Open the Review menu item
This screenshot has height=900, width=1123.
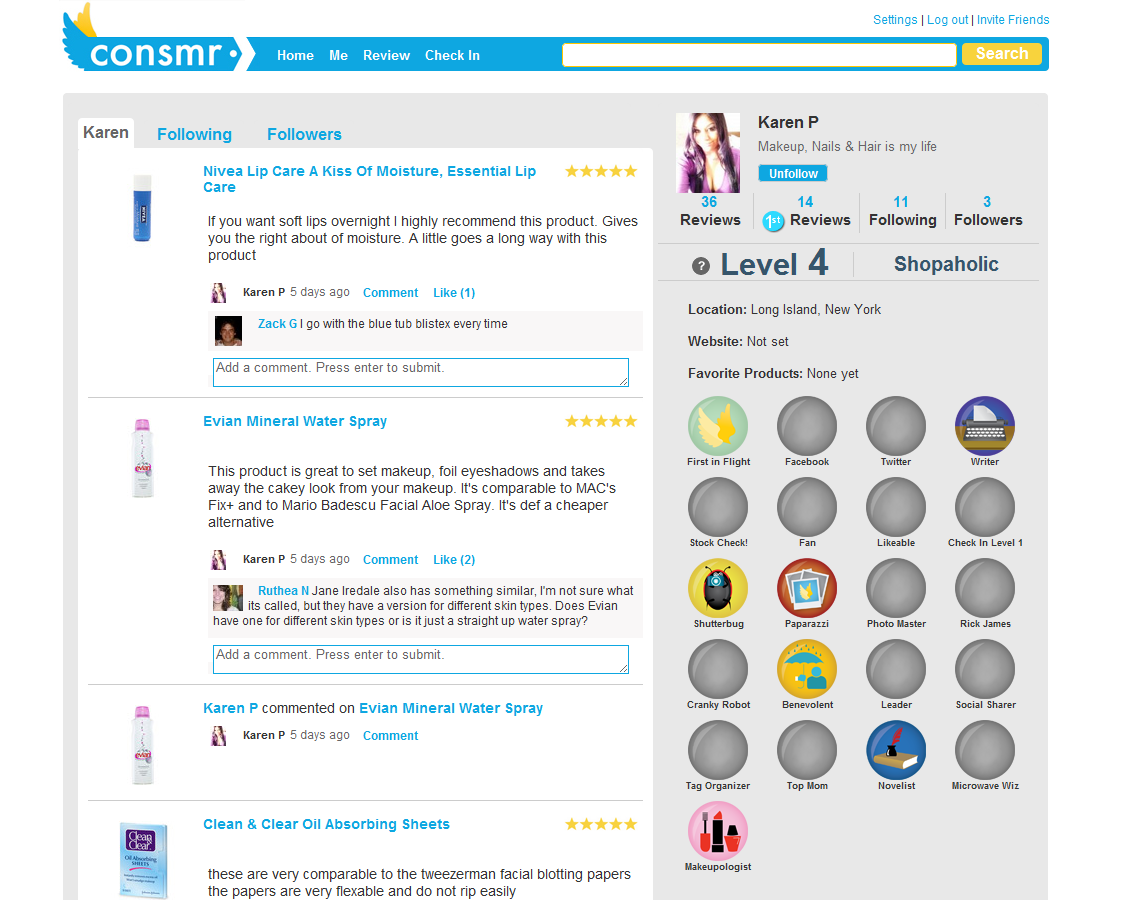386,55
